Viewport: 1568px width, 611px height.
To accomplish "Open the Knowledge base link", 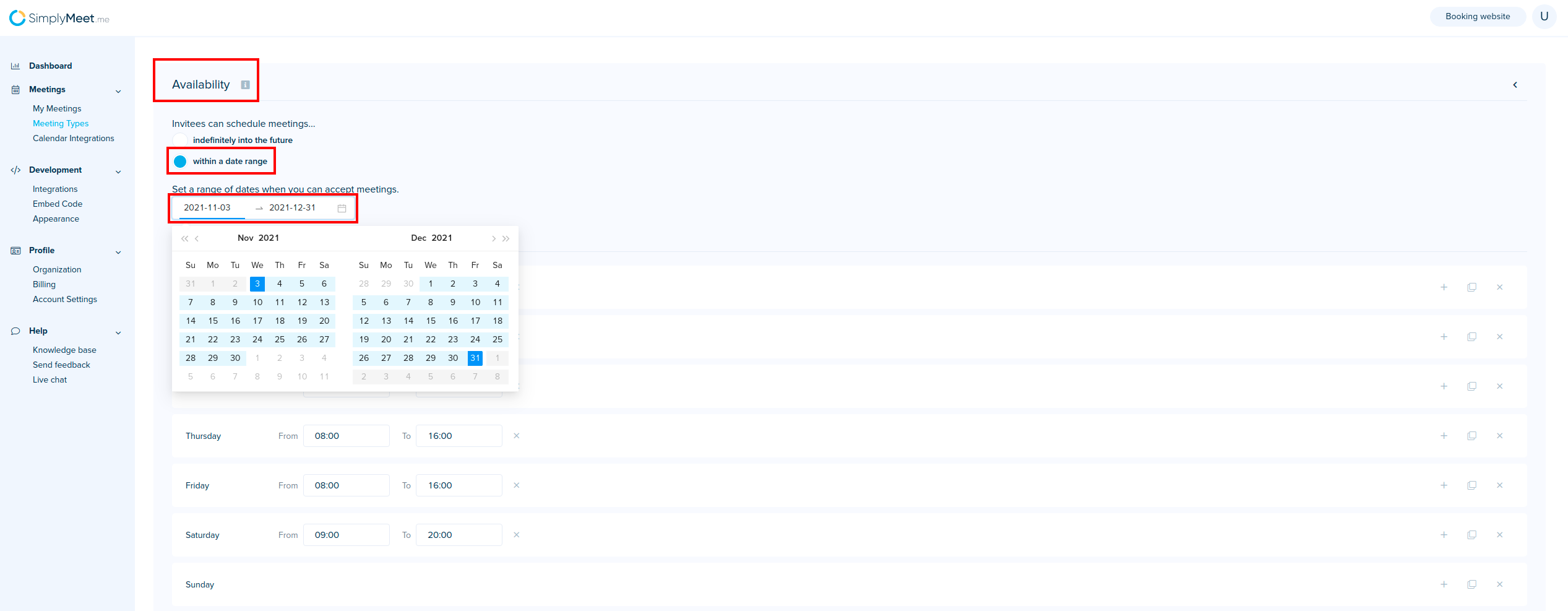I will pos(64,350).
